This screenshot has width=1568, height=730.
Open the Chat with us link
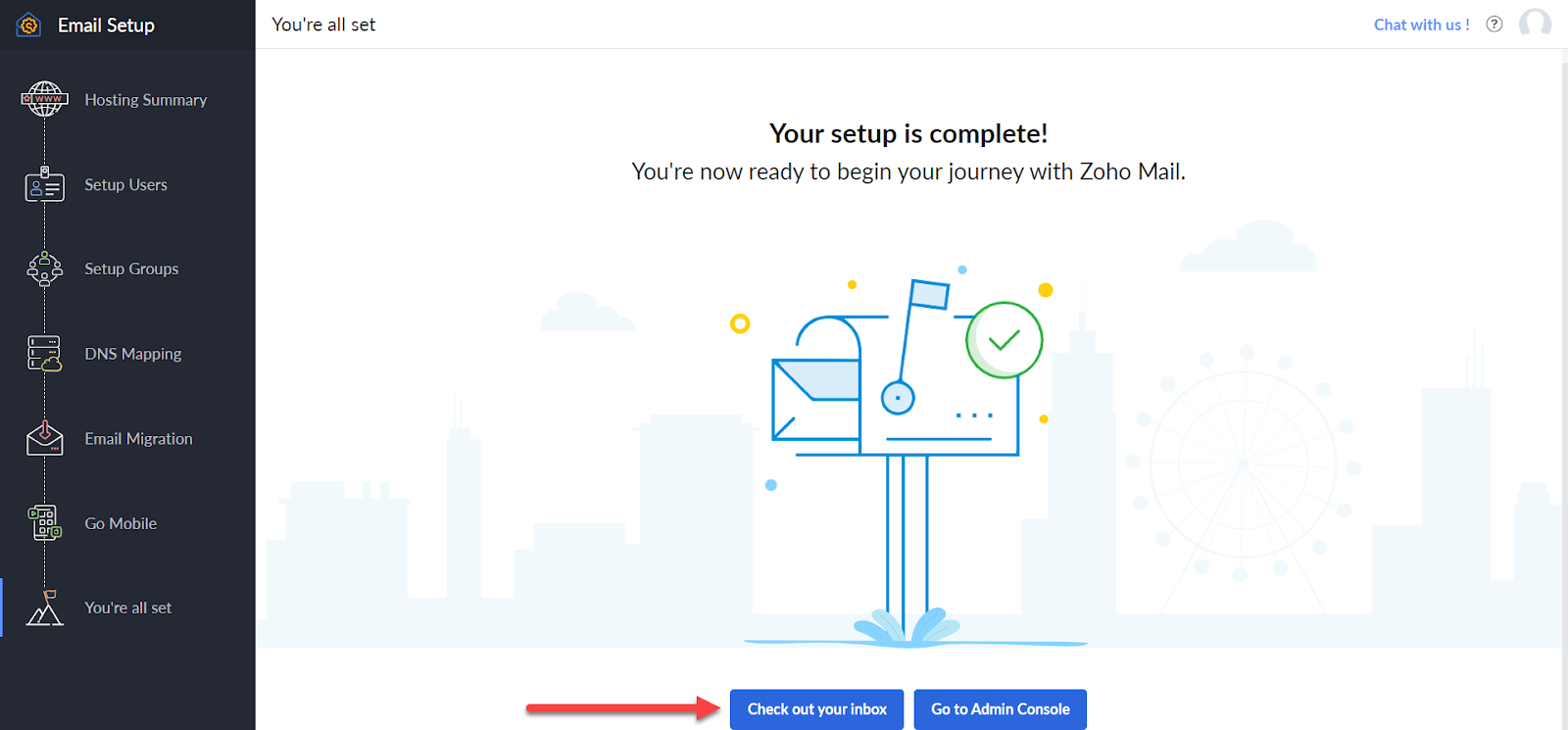click(1421, 24)
